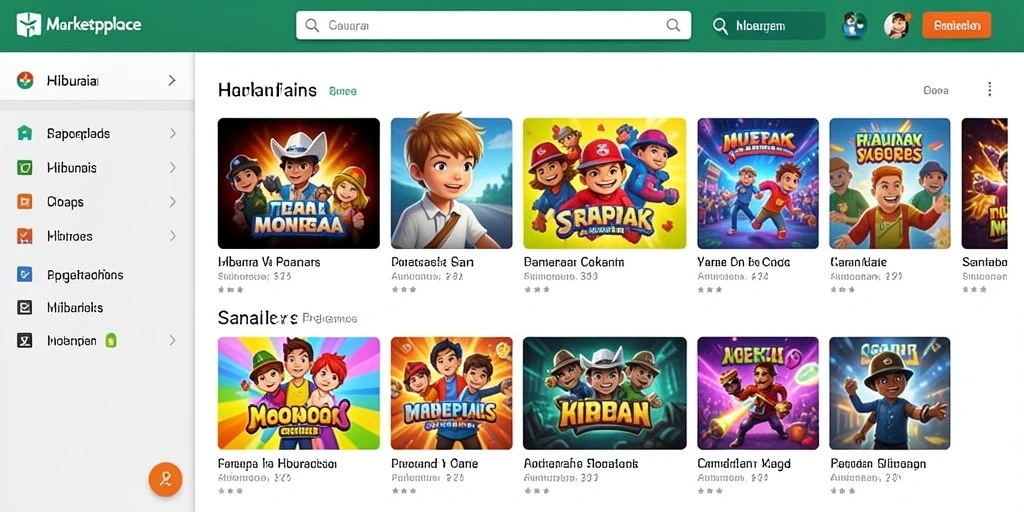Select Saporplads in the sidebar
Screen dimensions: 1024x512
pos(78,134)
